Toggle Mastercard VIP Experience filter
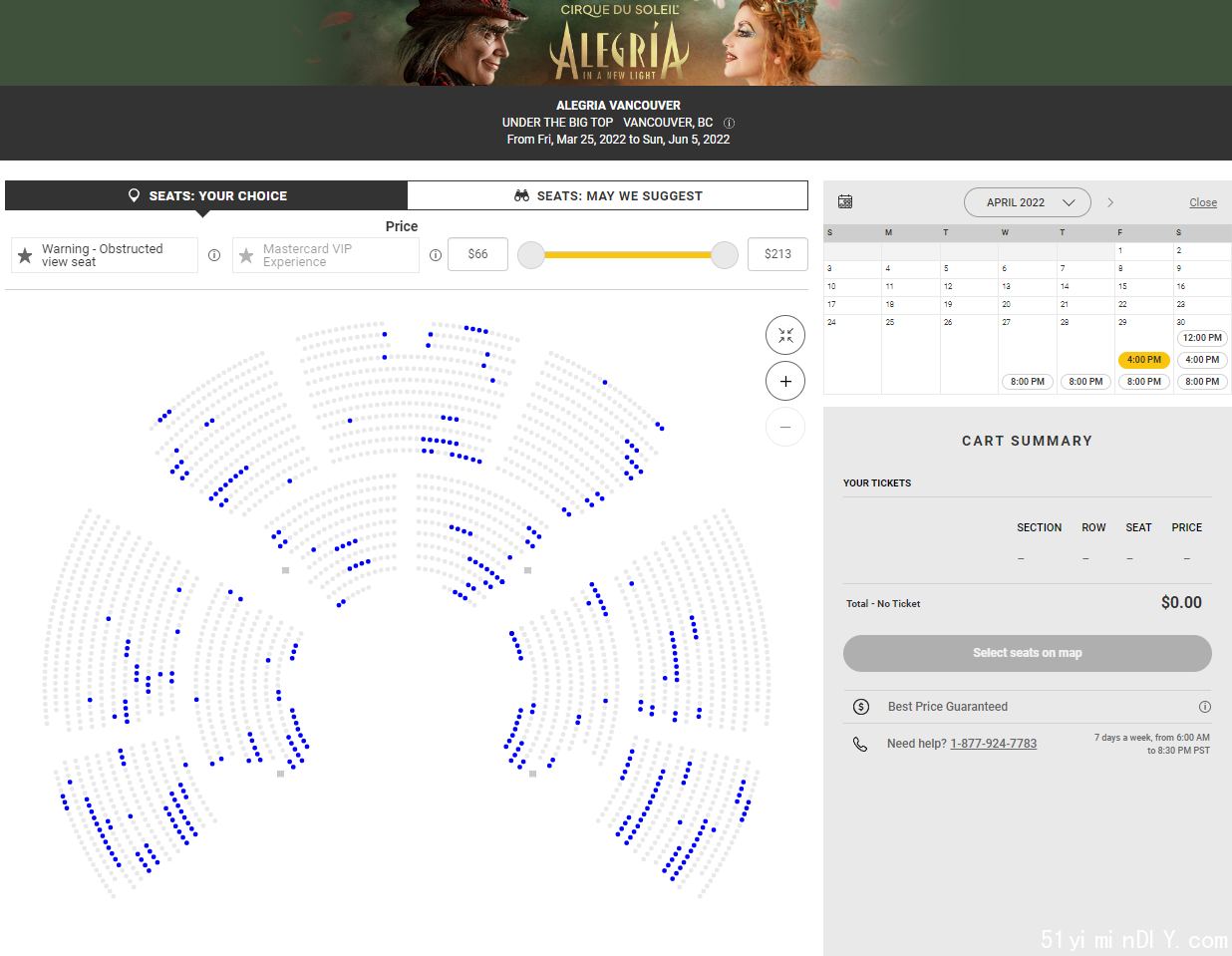The image size is (1232, 956). pyautogui.click(x=326, y=255)
